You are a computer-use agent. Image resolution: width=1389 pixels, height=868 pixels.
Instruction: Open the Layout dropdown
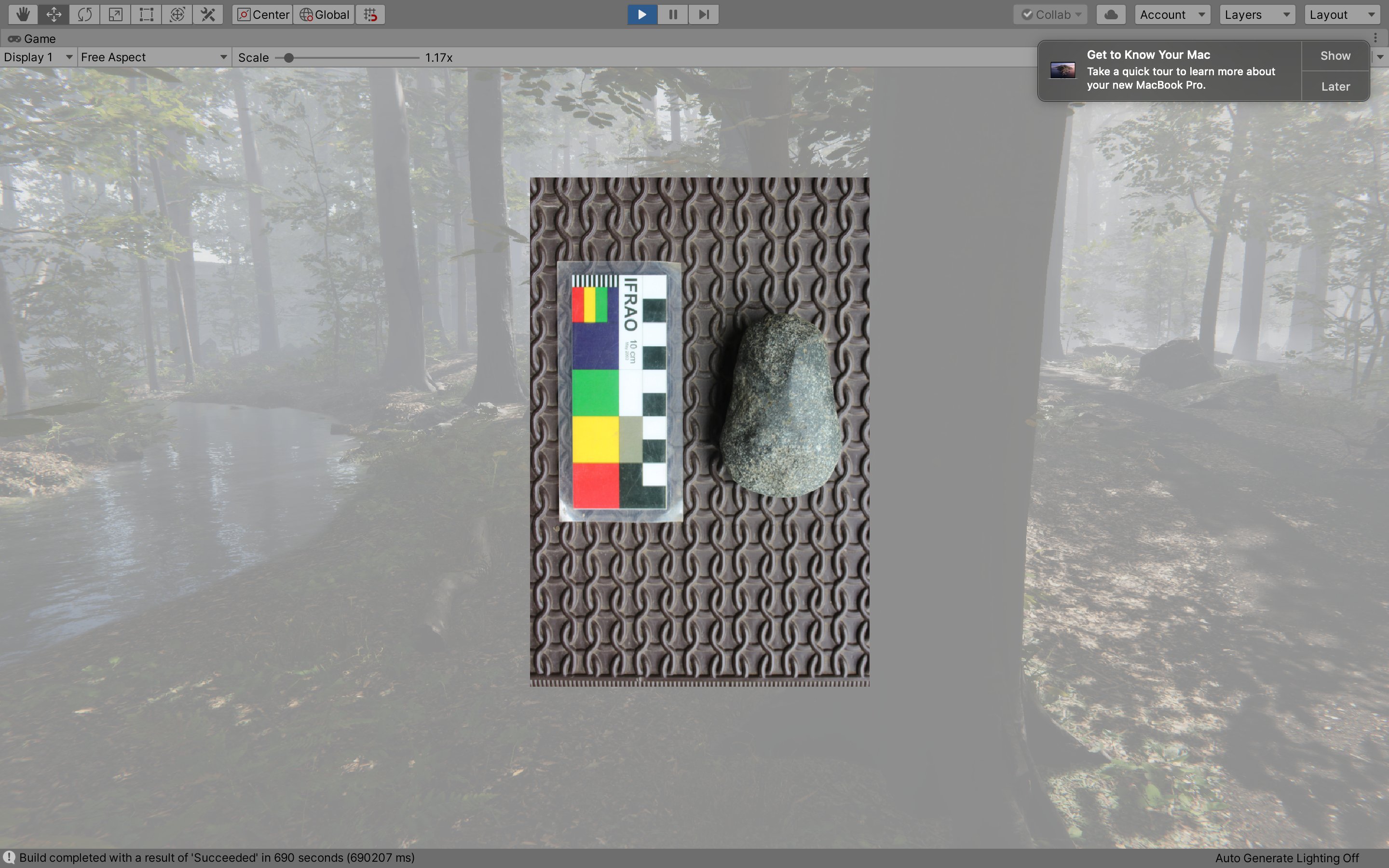click(x=1342, y=14)
